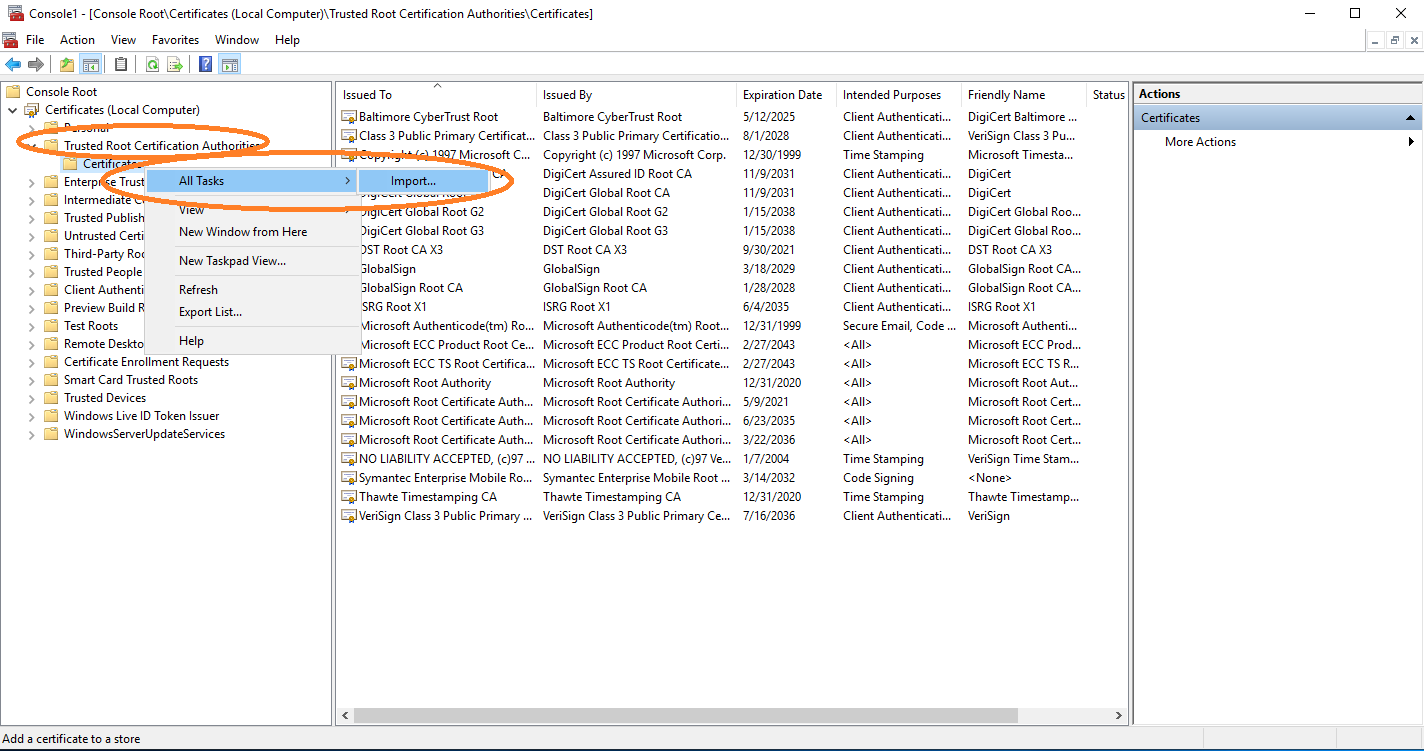The image size is (1424, 751).
Task: Click the More Actions entry
Action: coord(1199,141)
